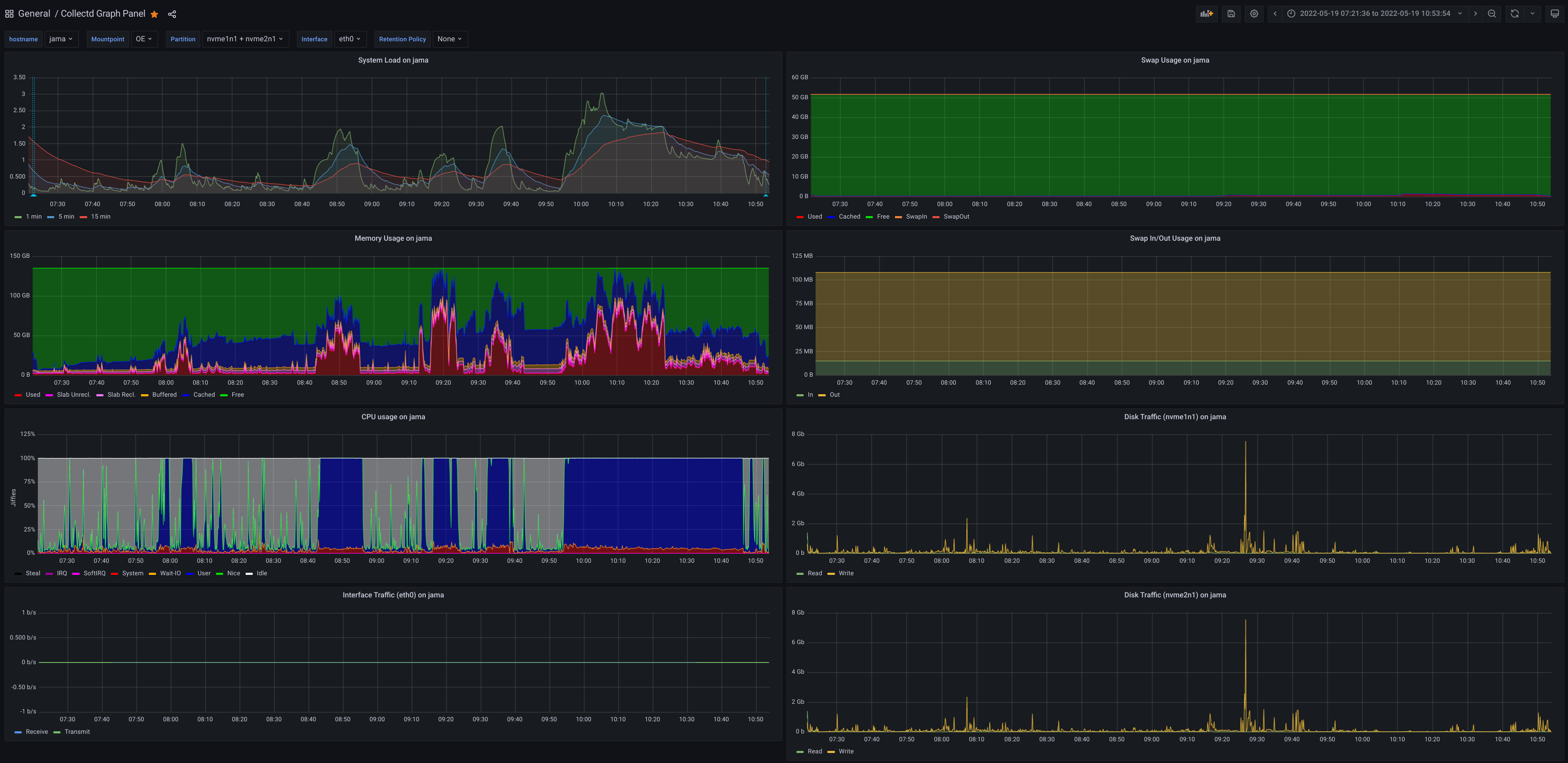This screenshot has height=763, width=1568.
Task: Open Interface Traffic (eth0) panel title
Action: 393,596
